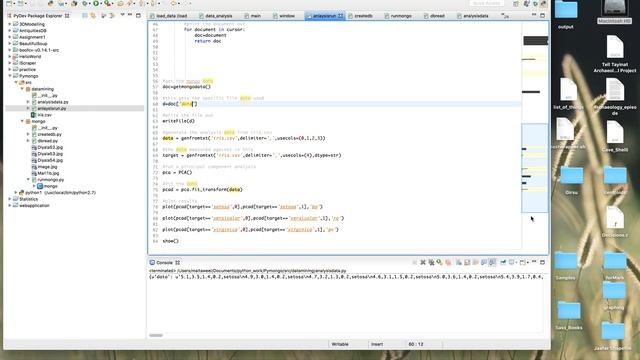Expand the BeautifulSoup project
Image resolution: width=640 pixels, height=360 pixels.
point(10,44)
